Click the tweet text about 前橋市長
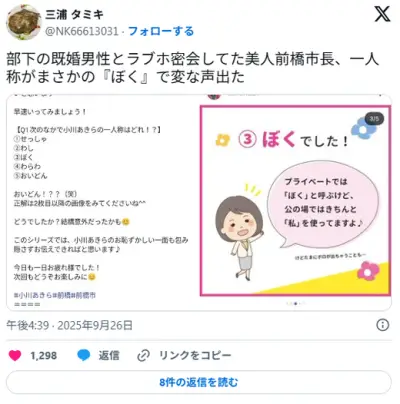Screen dimensions: 400x404 click(x=193, y=68)
